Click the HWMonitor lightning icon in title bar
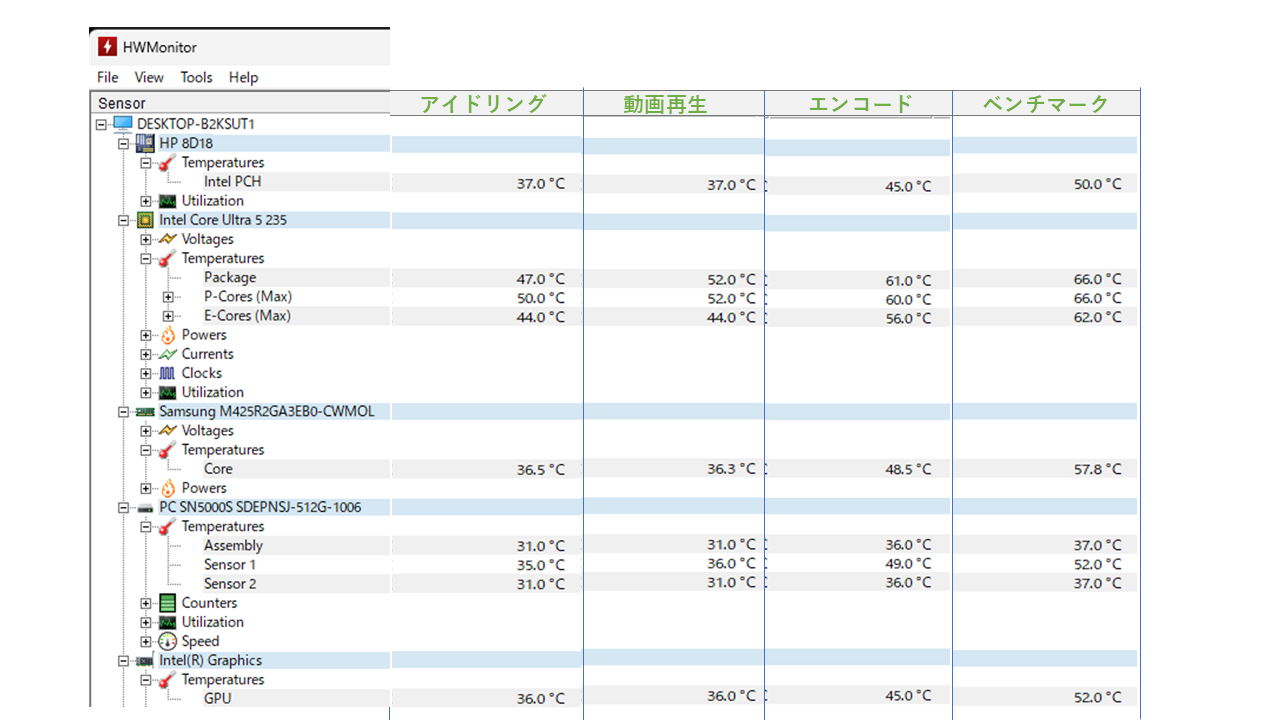The image size is (1280, 720). [x=107, y=47]
